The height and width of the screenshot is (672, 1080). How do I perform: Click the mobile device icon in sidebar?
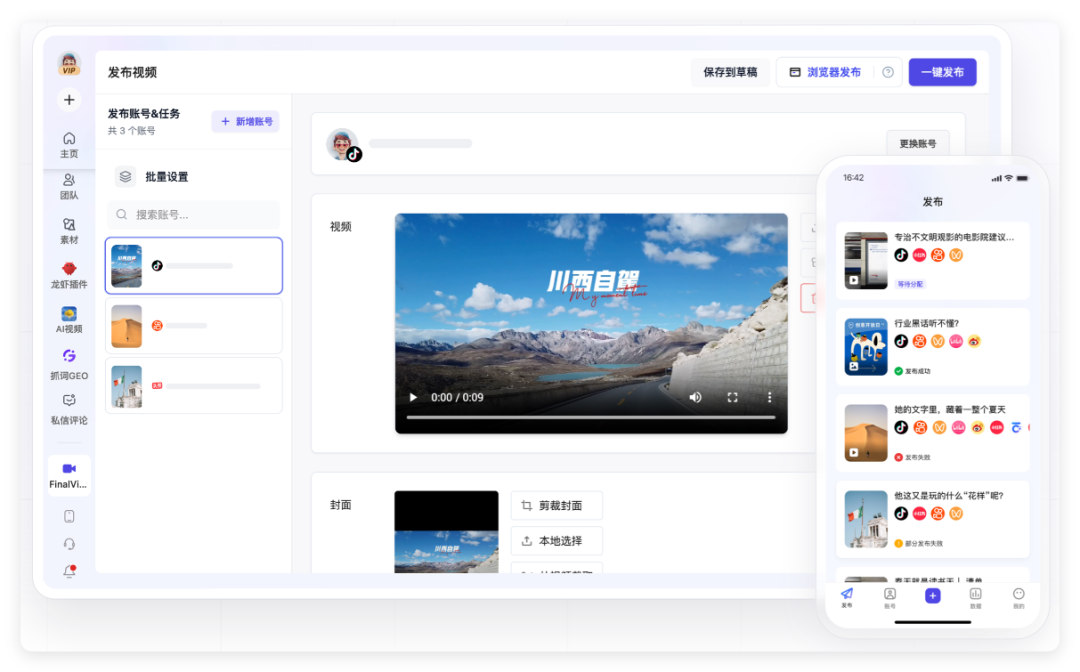click(69, 516)
